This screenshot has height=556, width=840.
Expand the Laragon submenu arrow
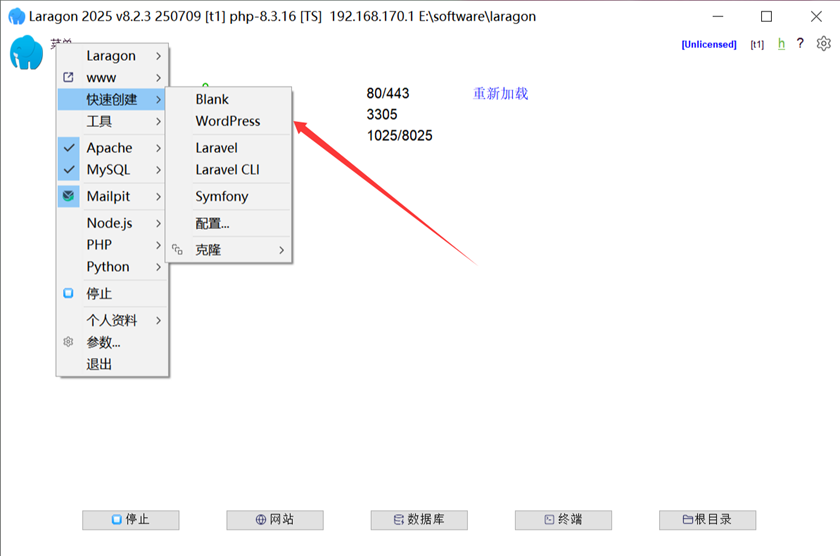158,56
